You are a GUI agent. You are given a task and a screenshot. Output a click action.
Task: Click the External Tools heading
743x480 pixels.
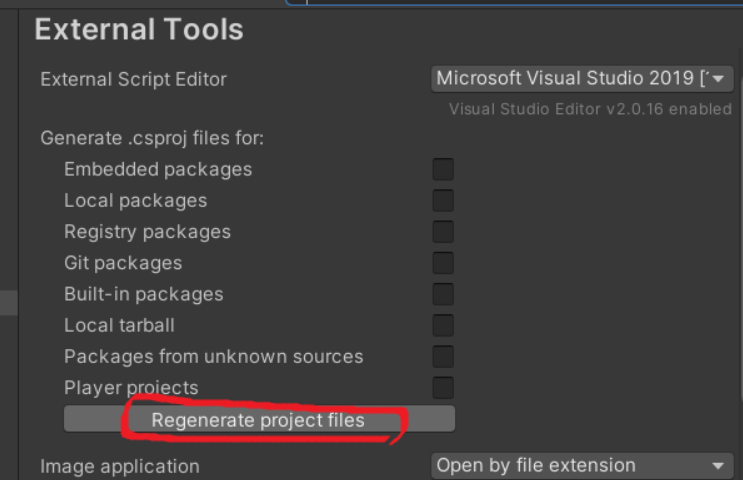click(139, 29)
